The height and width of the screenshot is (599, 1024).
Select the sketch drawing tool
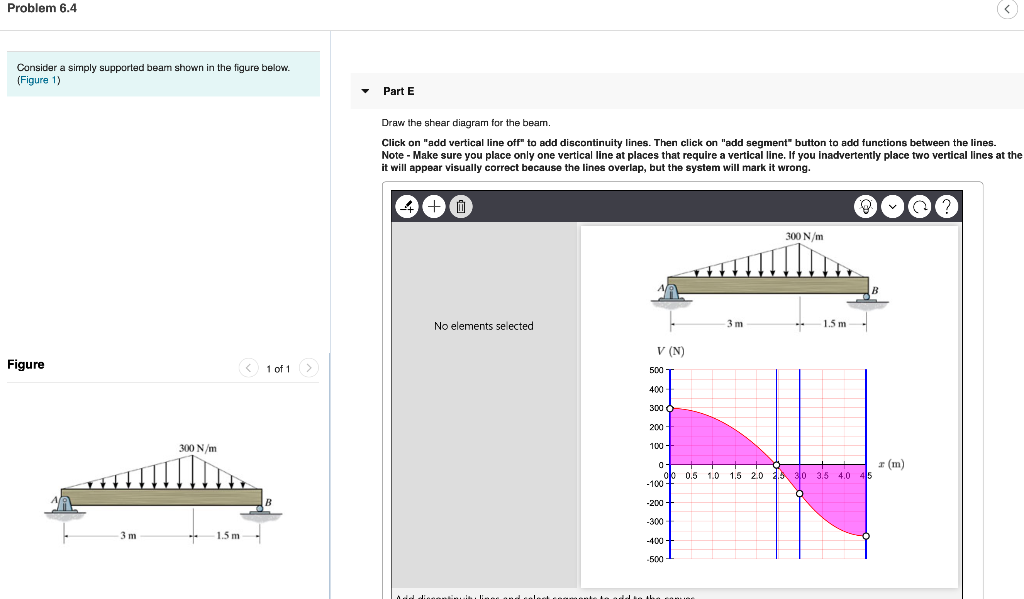pyautogui.click(x=407, y=206)
